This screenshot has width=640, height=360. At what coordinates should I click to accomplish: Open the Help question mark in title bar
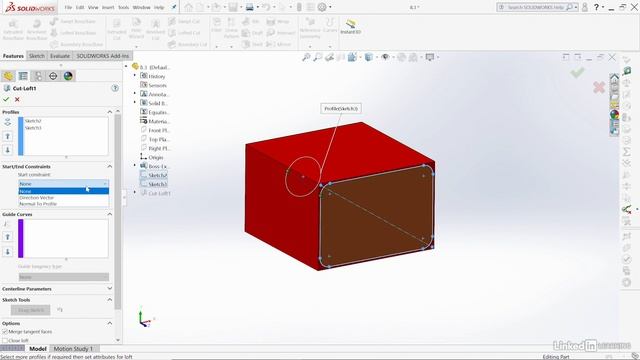[x=596, y=7]
